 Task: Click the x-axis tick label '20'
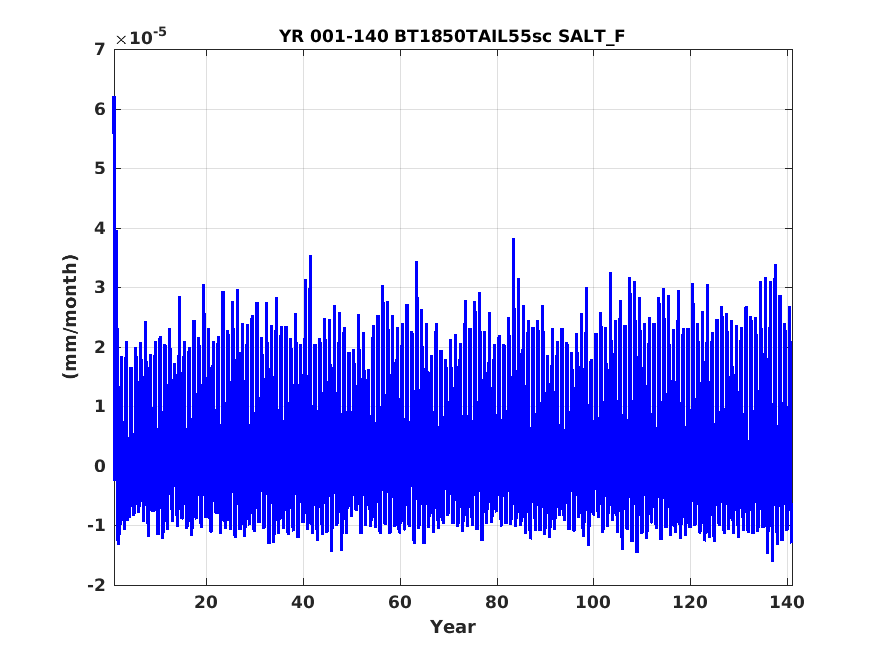pos(206,602)
